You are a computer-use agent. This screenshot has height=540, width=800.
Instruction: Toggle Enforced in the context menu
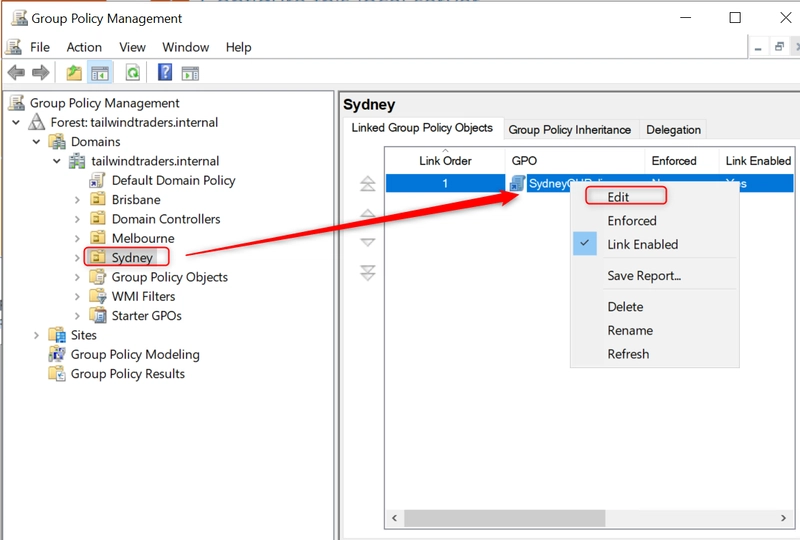[632, 220]
